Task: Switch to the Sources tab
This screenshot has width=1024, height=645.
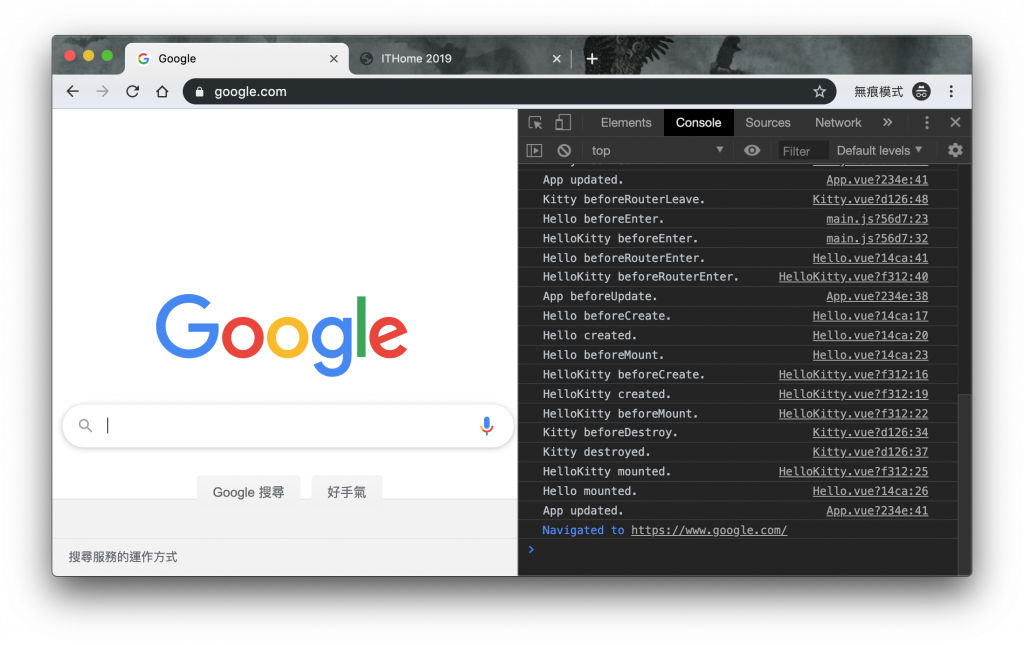Action: pyautogui.click(x=767, y=123)
